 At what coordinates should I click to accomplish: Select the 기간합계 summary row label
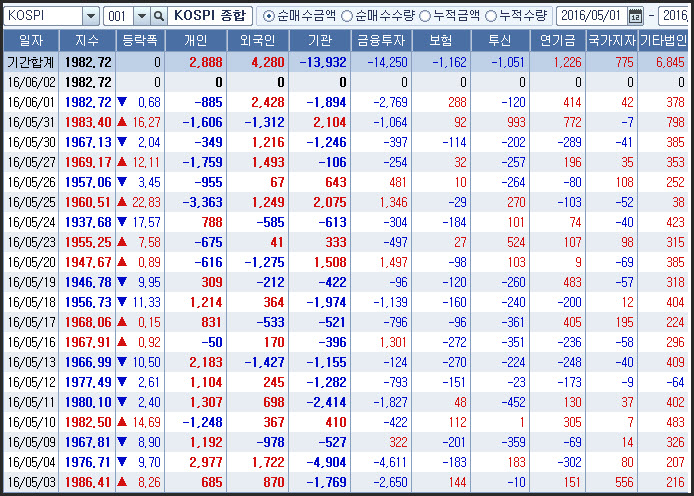pos(31,62)
